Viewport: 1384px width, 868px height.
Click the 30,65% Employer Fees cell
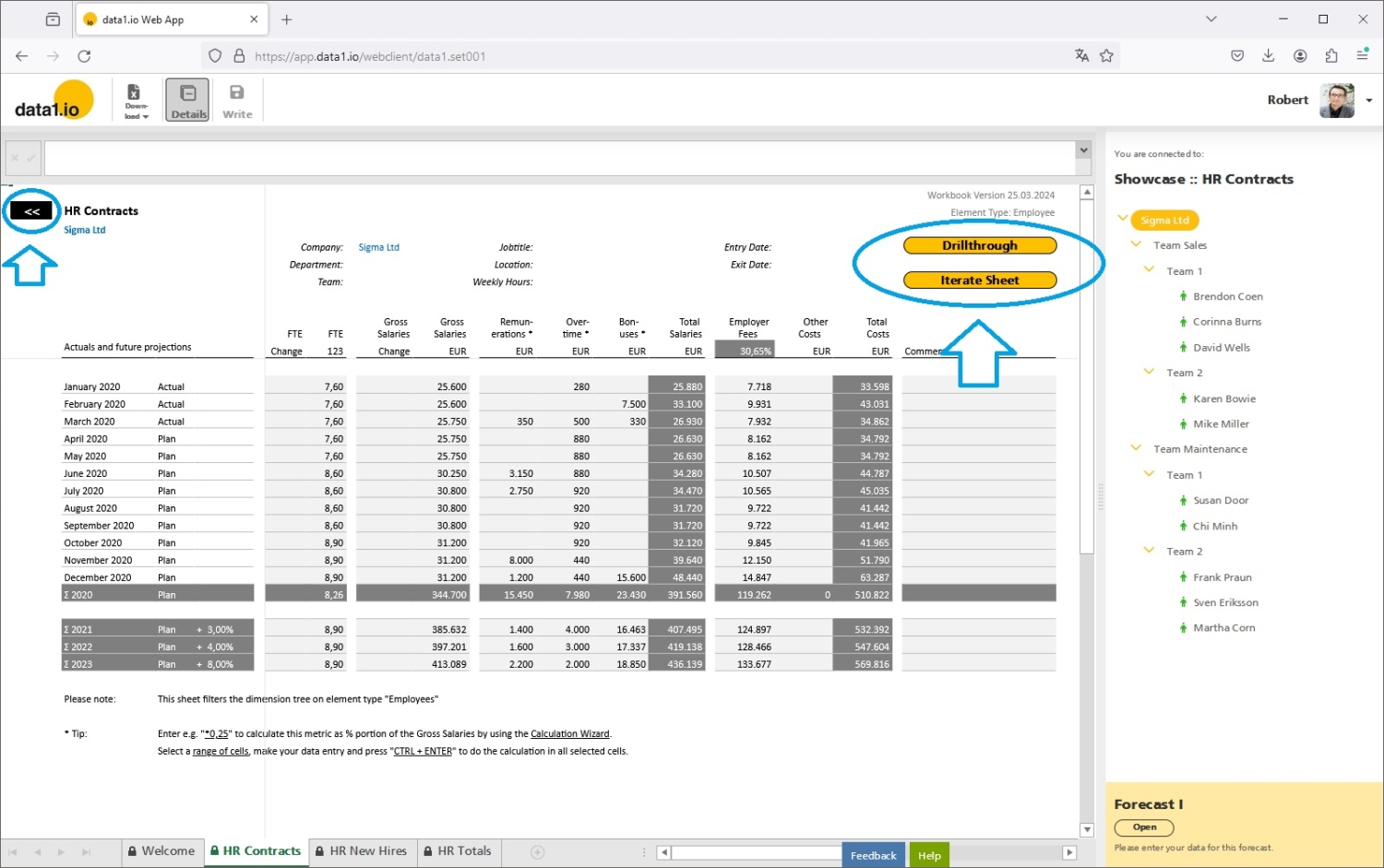745,351
